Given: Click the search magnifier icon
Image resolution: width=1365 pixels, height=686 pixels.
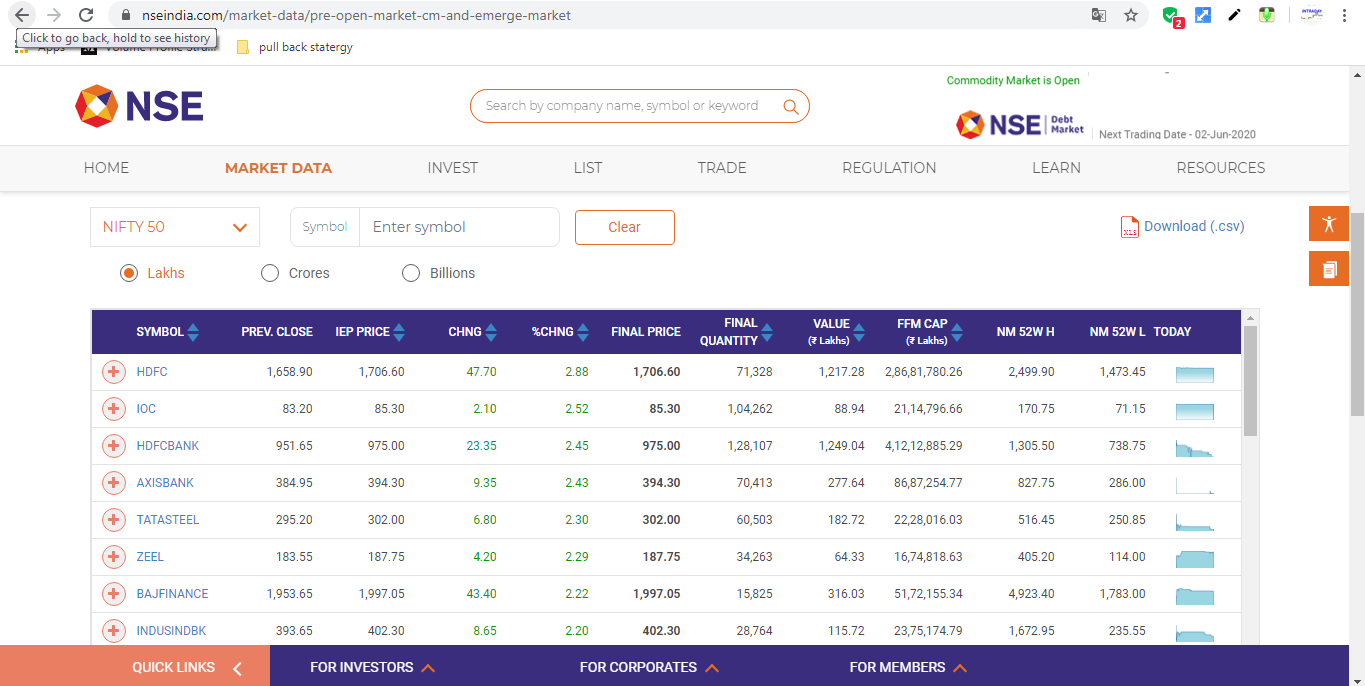Looking at the screenshot, I should 791,106.
